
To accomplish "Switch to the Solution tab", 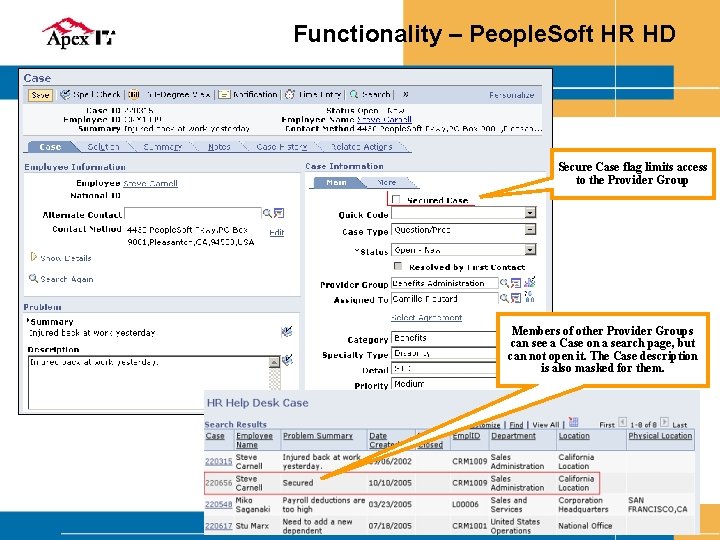I will (x=103, y=147).
